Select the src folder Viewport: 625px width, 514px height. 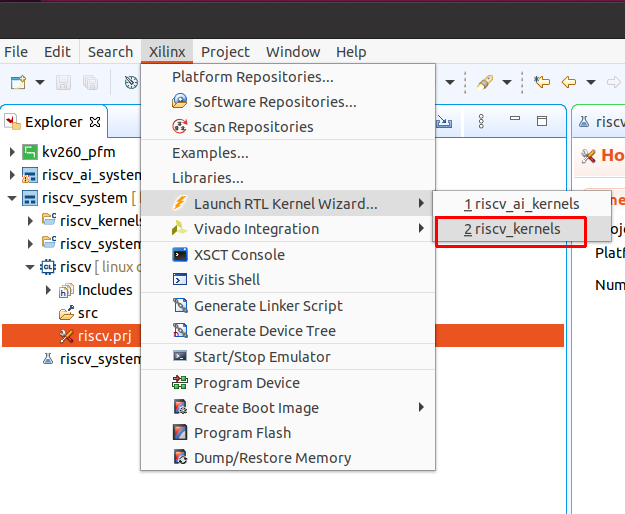click(x=78, y=313)
